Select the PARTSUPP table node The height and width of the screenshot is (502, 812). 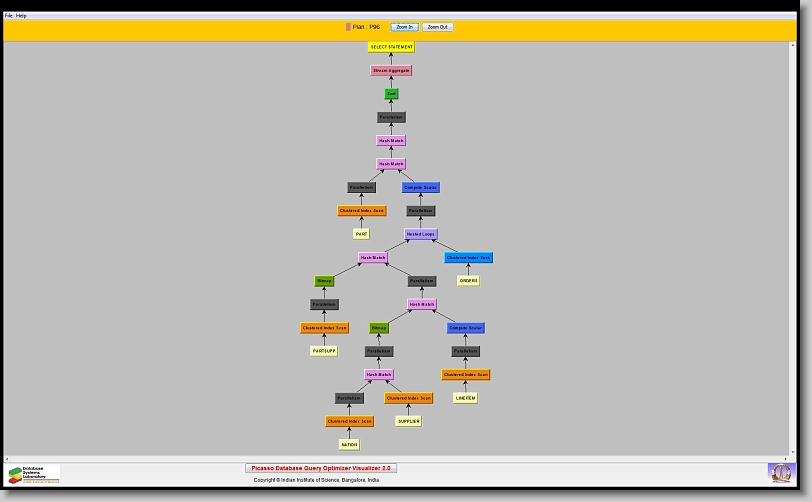pos(324,351)
